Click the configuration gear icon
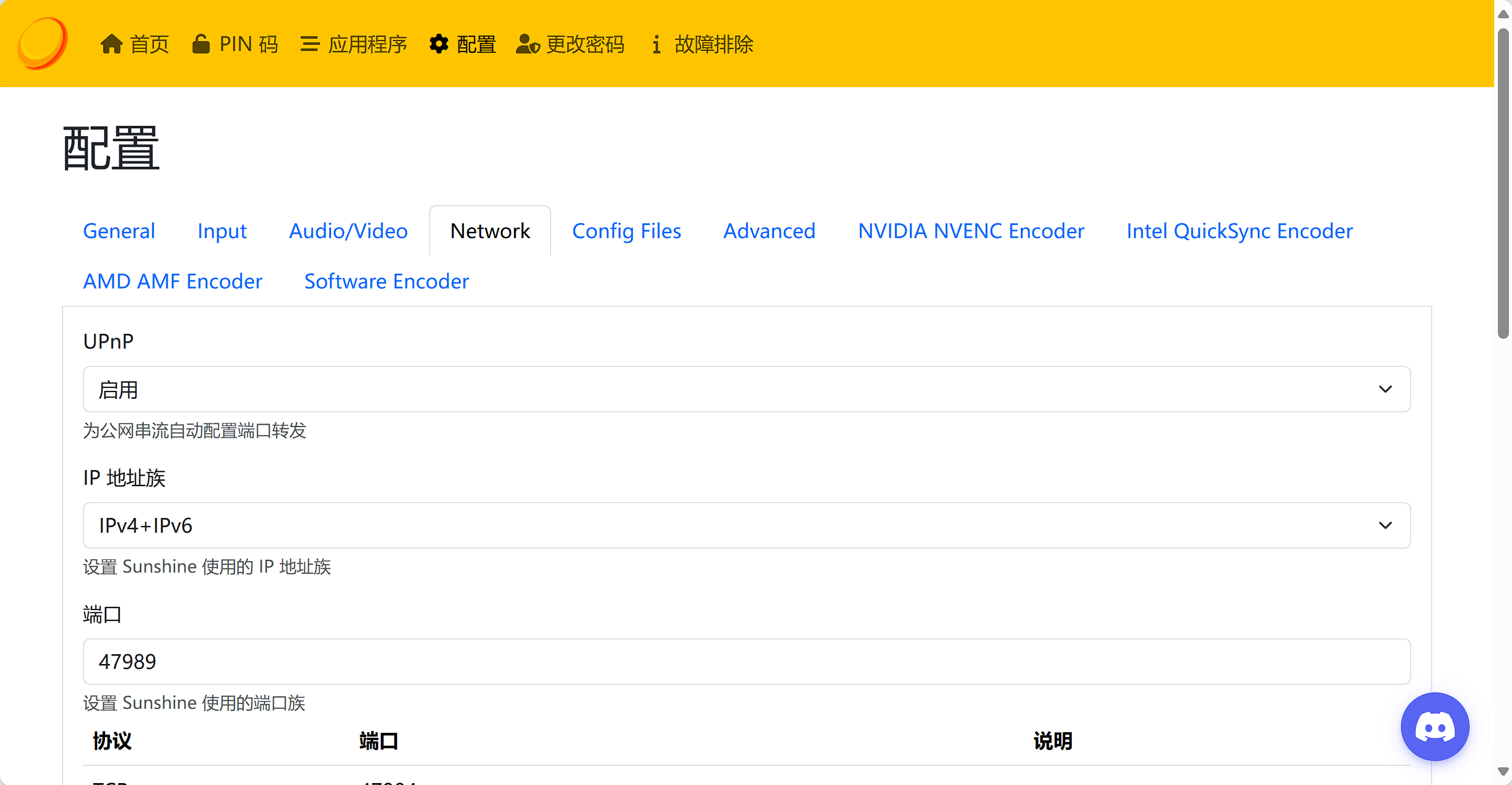 [x=439, y=44]
